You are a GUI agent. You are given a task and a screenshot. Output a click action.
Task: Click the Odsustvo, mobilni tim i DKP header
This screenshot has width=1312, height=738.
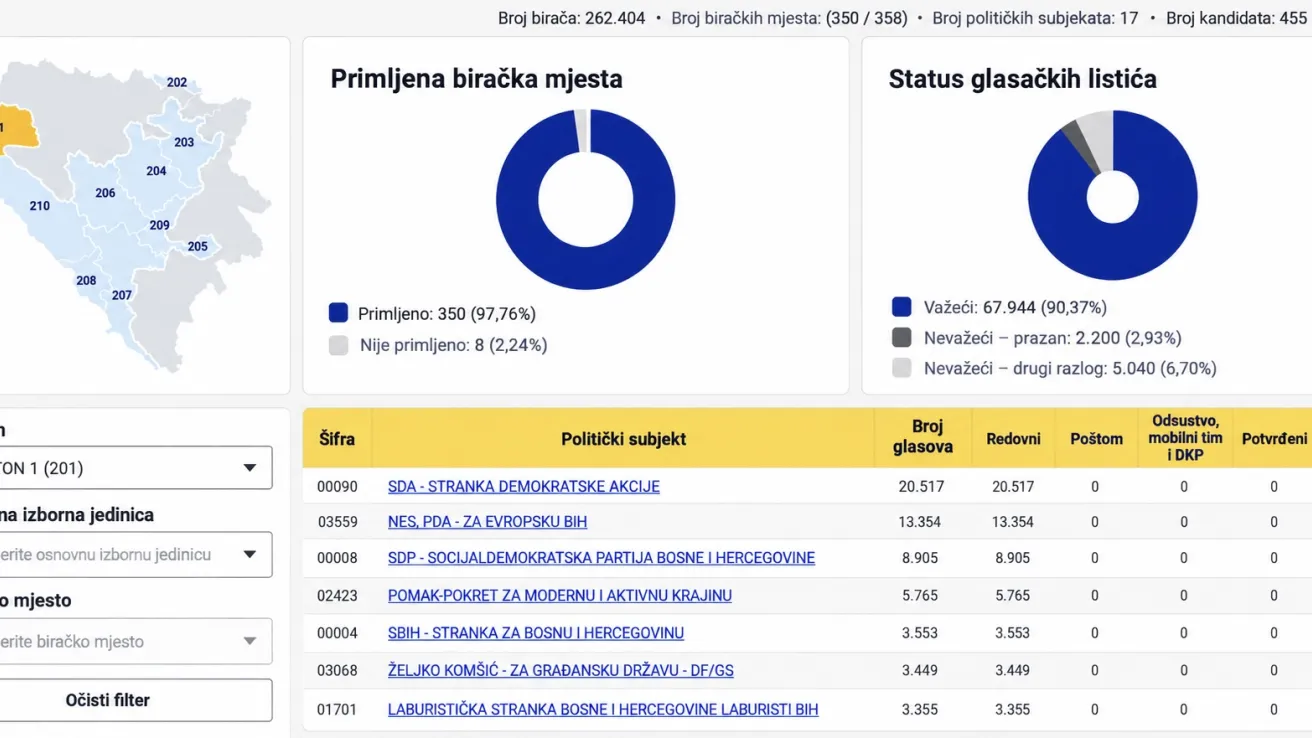point(1185,438)
